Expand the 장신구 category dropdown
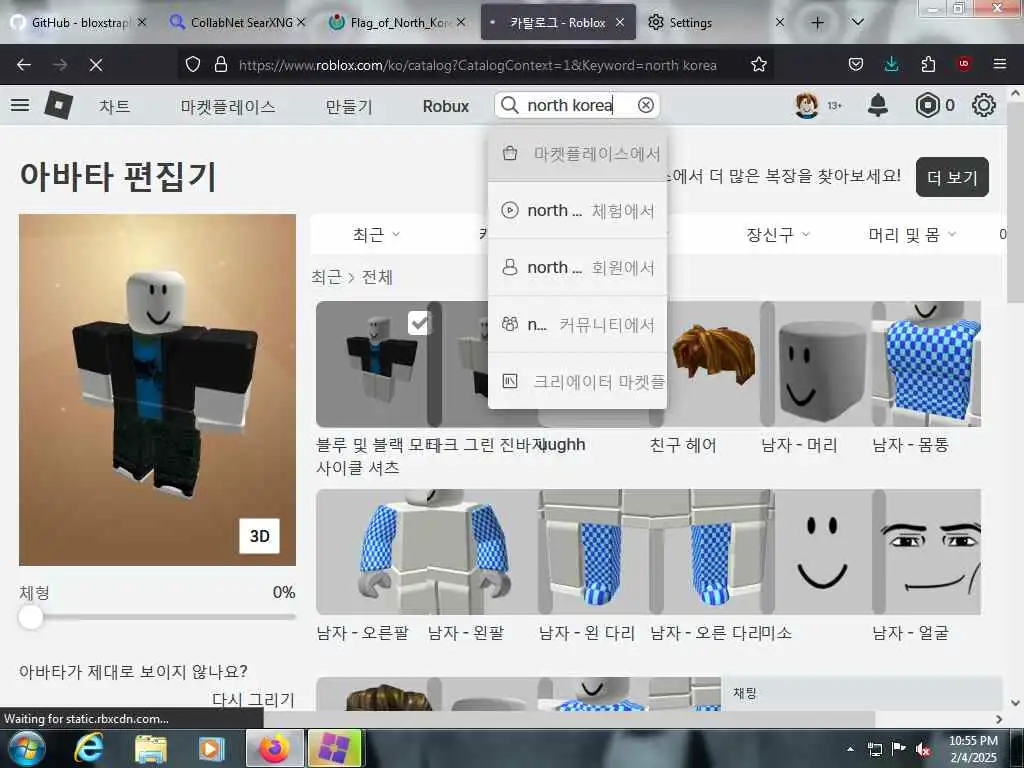The height and width of the screenshot is (768, 1024). pyautogui.click(x=778, y=234)
